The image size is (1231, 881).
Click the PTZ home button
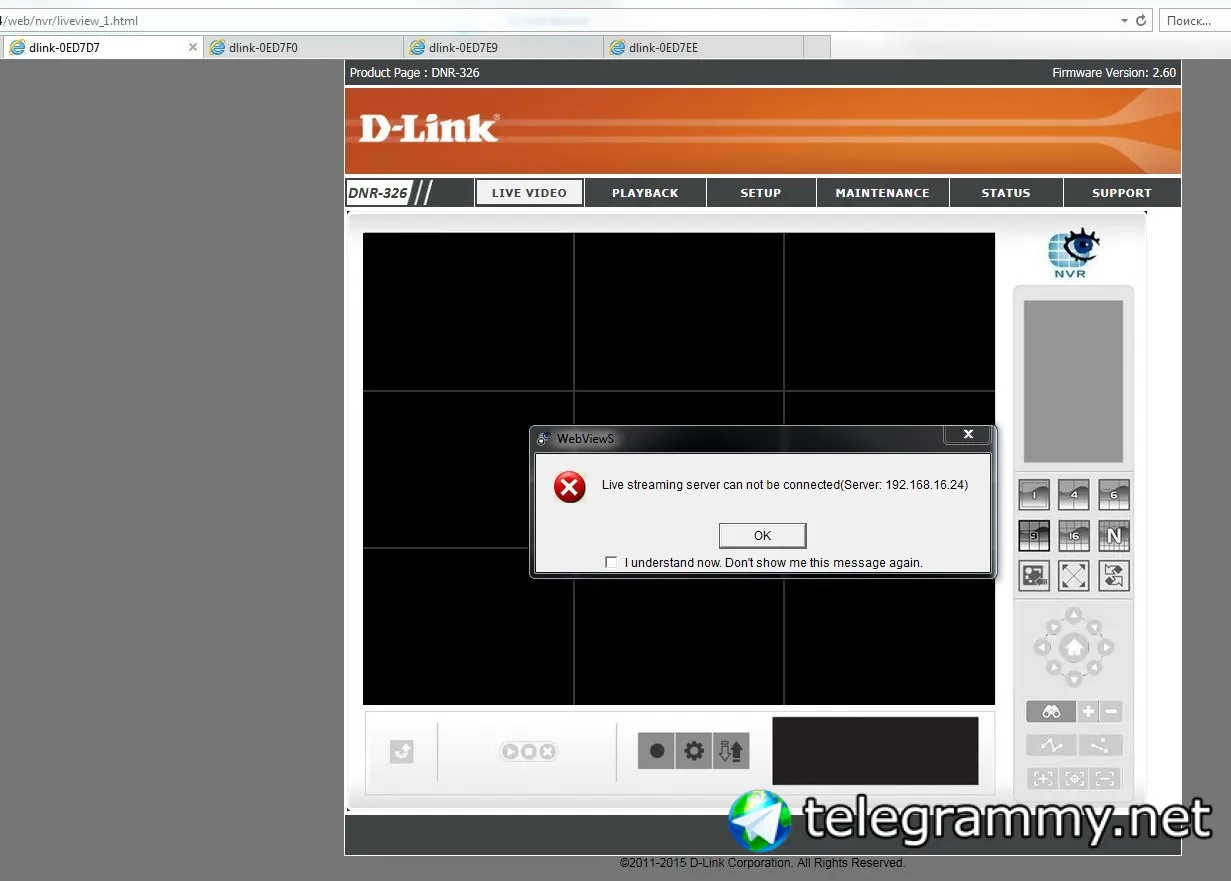1074,648
